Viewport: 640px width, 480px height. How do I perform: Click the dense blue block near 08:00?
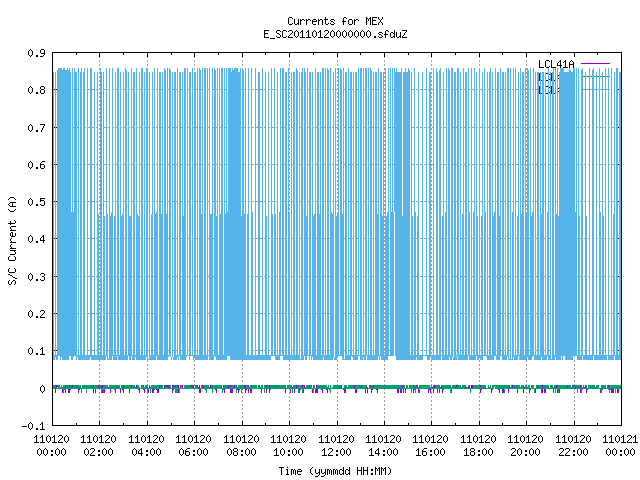pos(236,214)
